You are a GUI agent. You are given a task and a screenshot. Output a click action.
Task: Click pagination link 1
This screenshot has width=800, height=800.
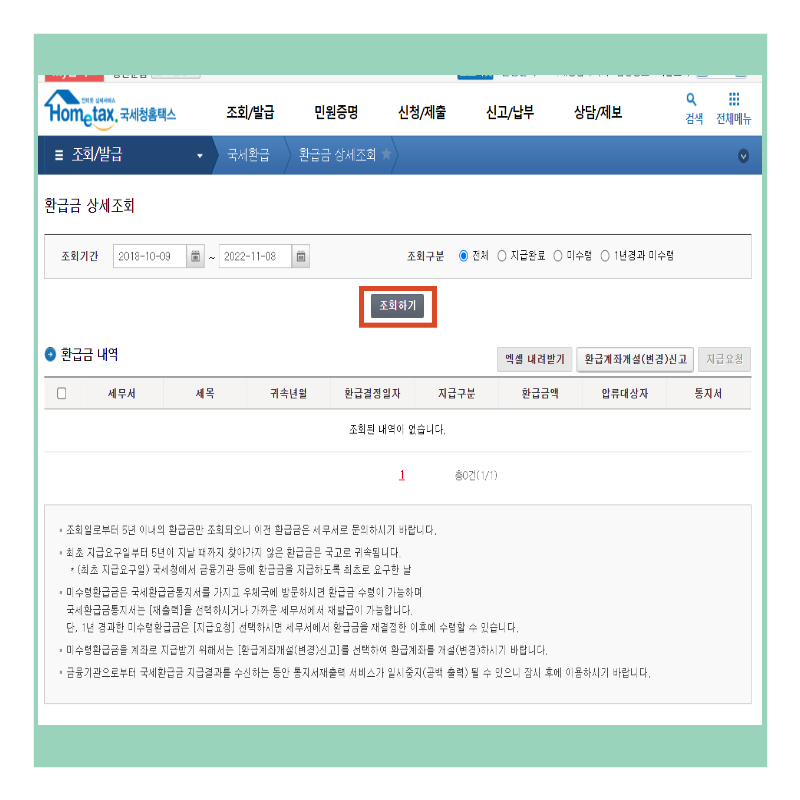click(x=400, y=474)
